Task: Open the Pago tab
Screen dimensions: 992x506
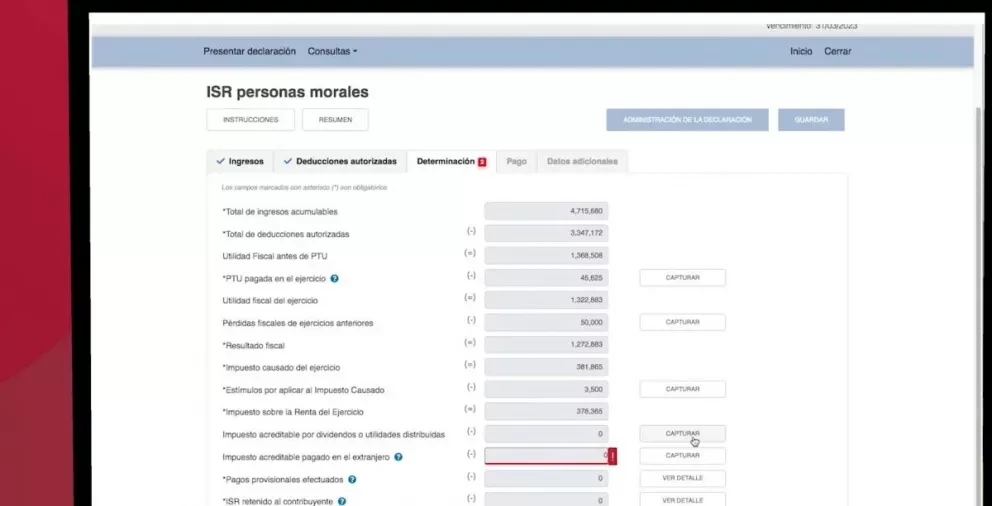Action: (516, 161)
